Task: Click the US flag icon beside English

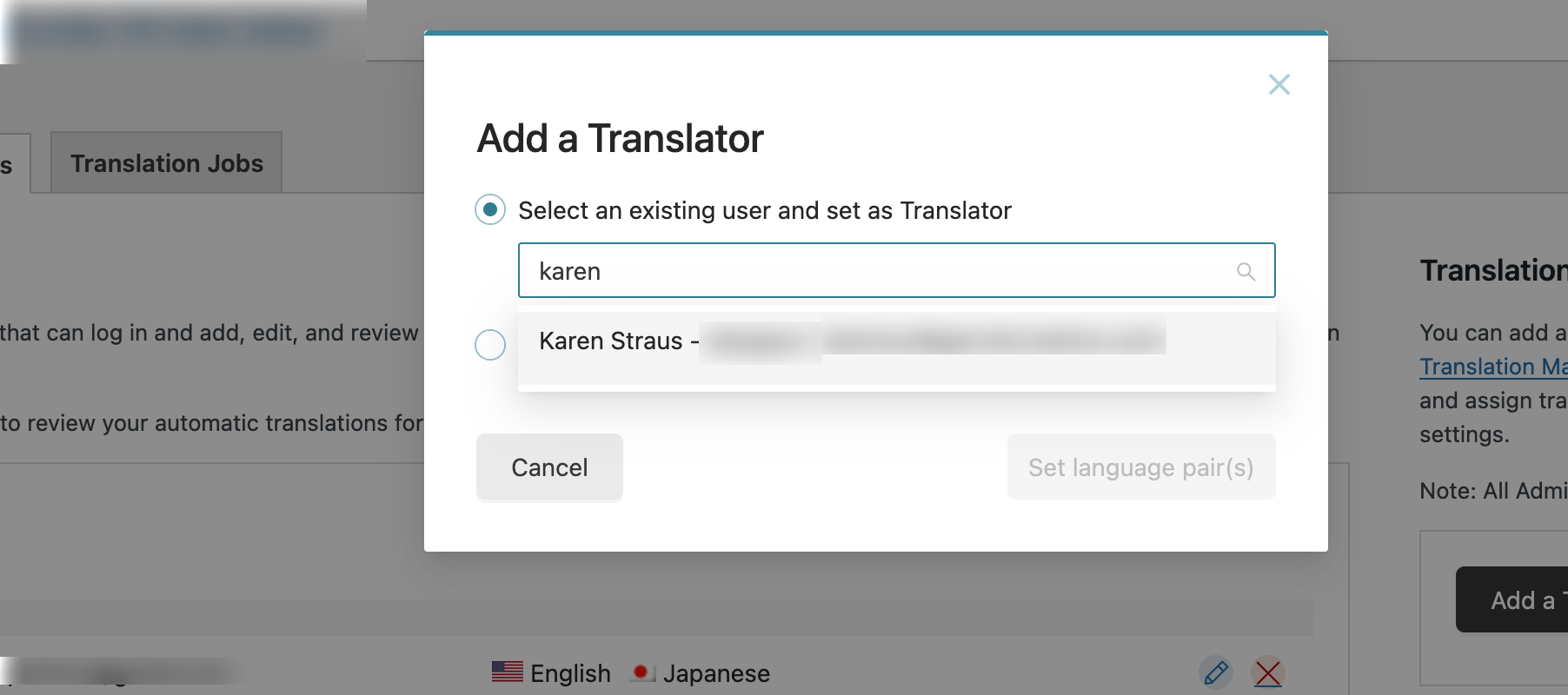Action: tap(507, 672)
